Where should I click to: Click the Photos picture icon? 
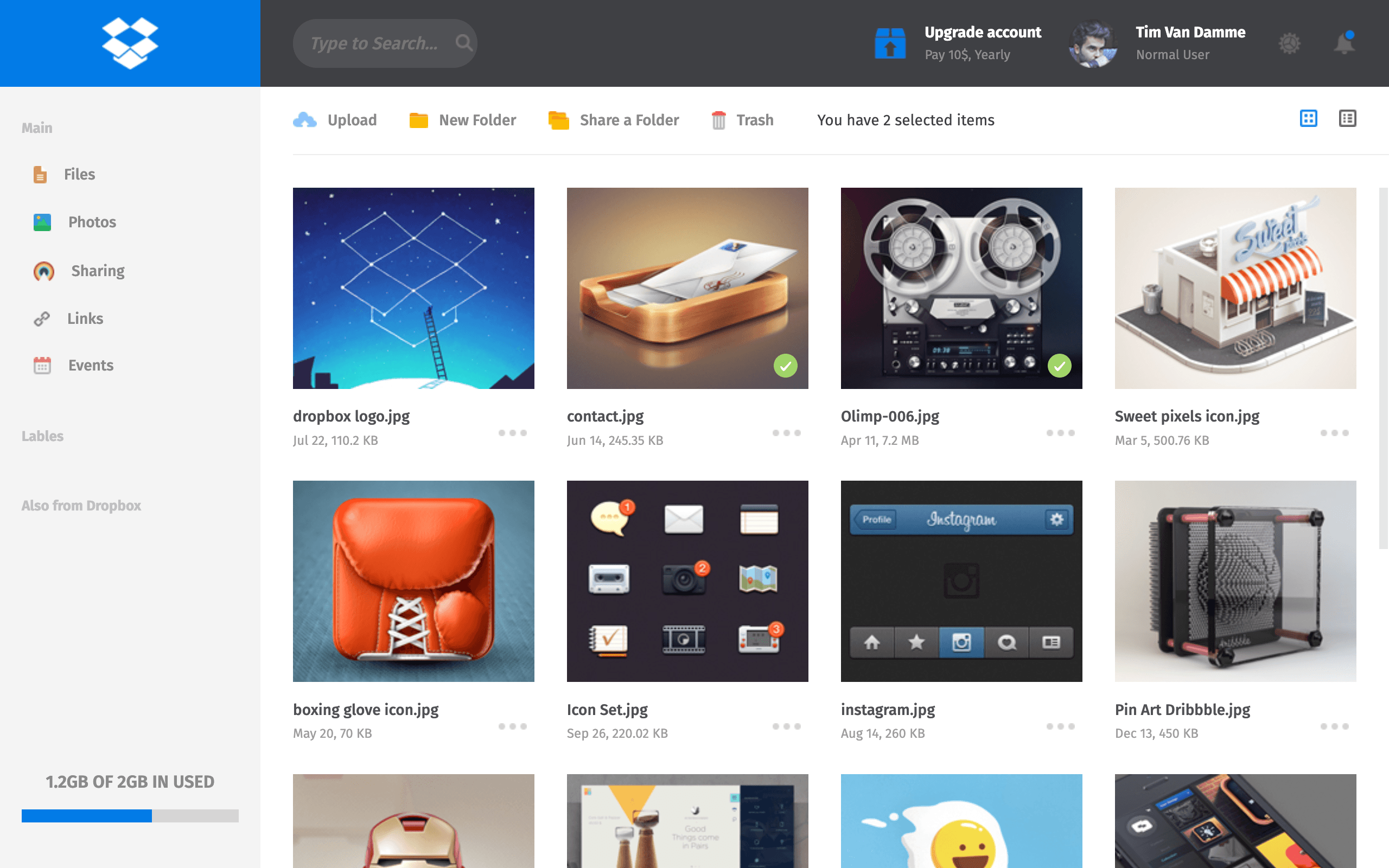click(x=42, y=222)
